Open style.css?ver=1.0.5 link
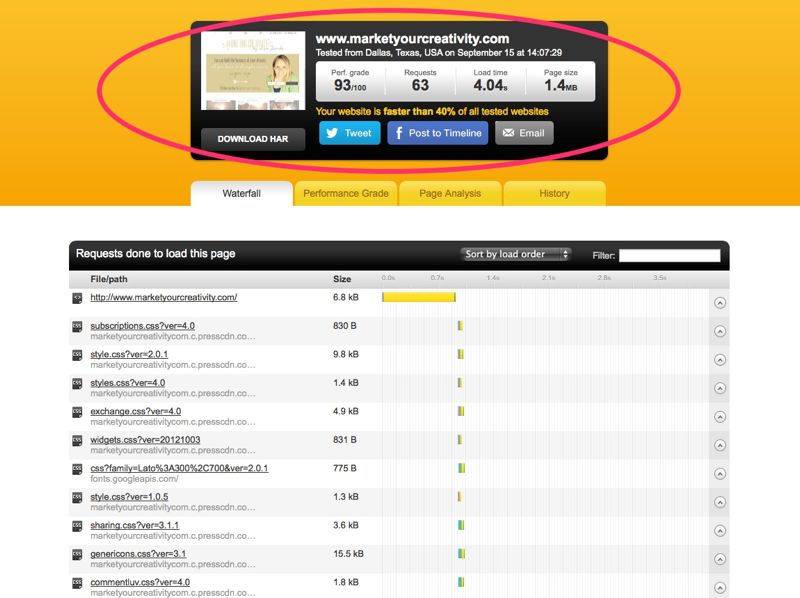The height and width of the screenshot is (598, 800). tap(129, 496)
